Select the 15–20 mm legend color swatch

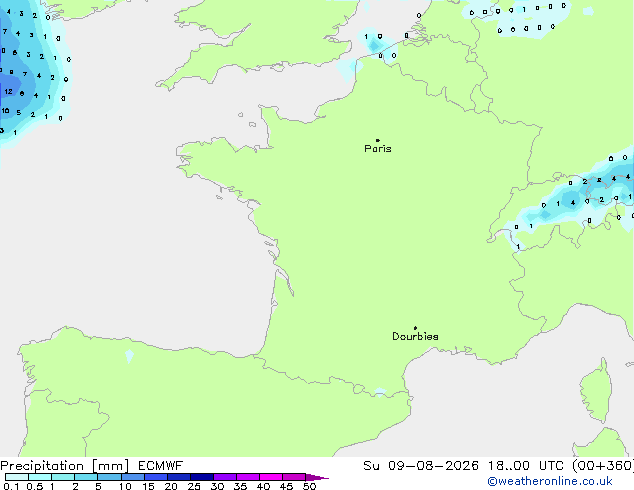click(155, 477)
